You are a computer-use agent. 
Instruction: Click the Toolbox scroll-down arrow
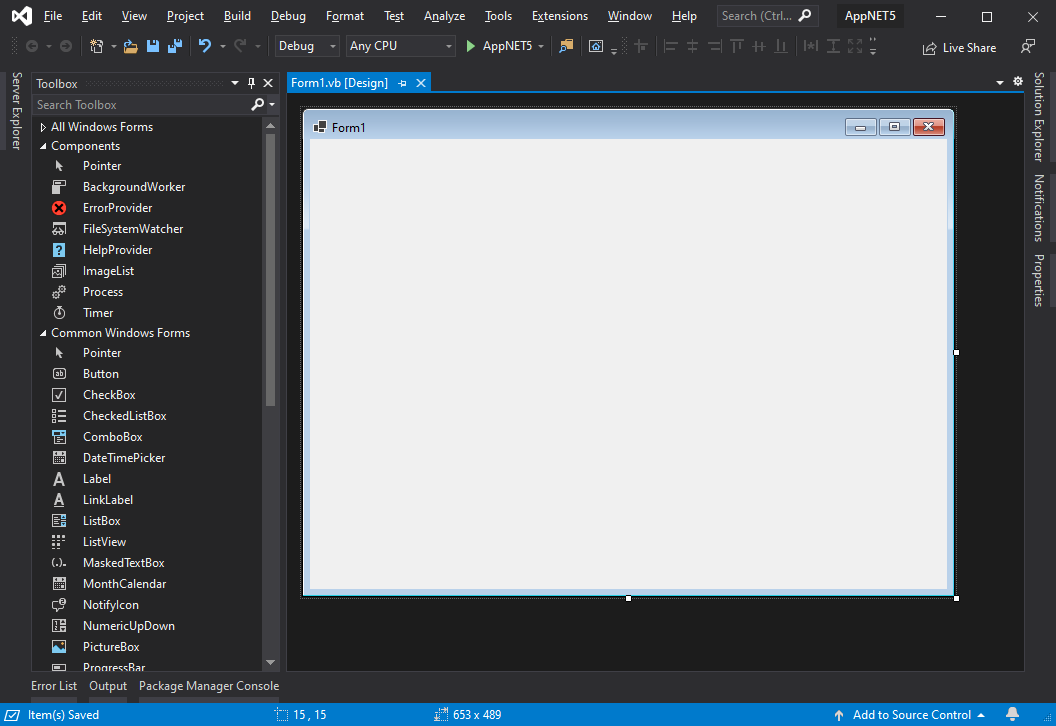point(270,662)
